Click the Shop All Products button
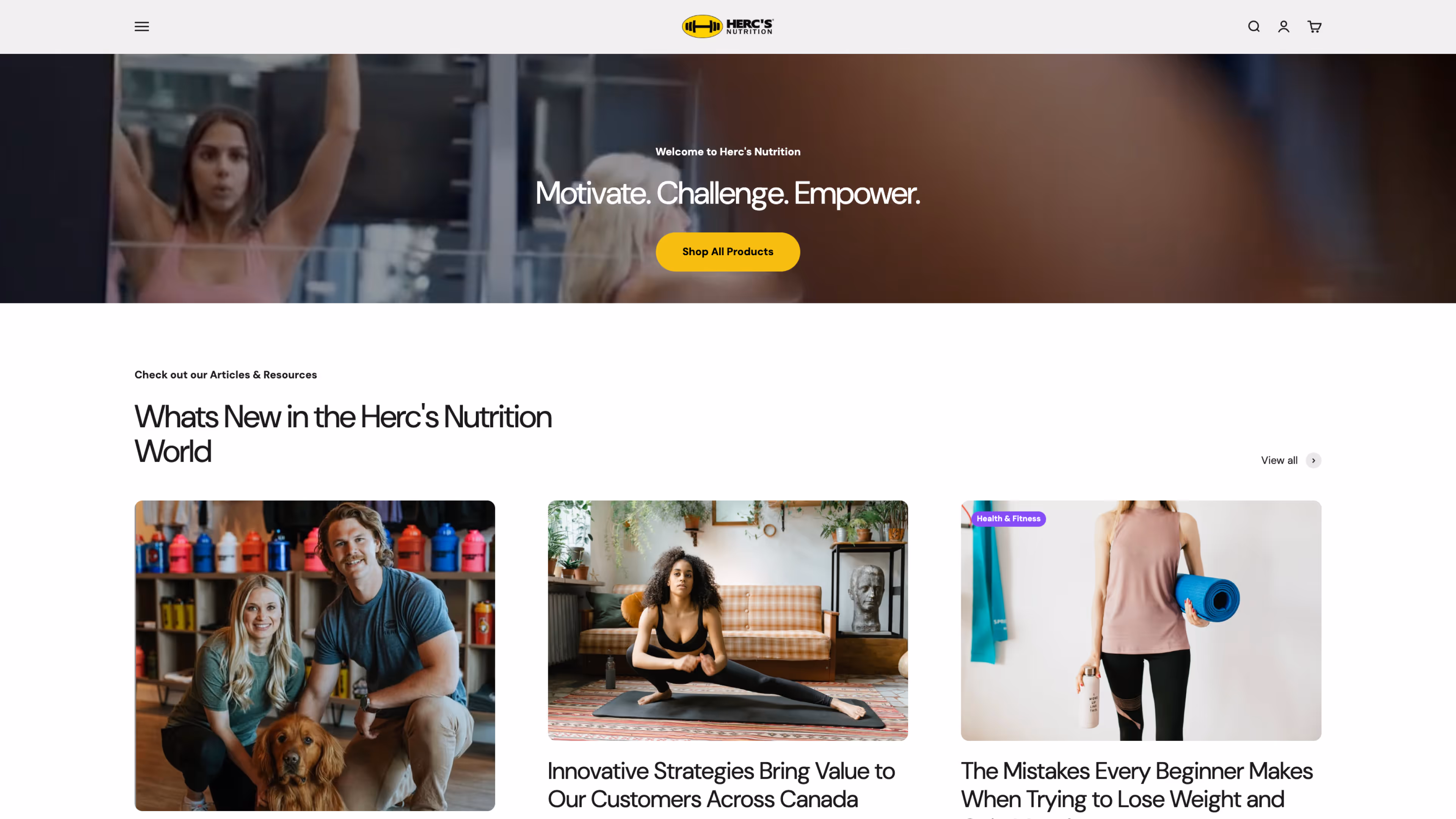Image resolution: width=1456 pixels, height=819 pixels. point(728,252)
